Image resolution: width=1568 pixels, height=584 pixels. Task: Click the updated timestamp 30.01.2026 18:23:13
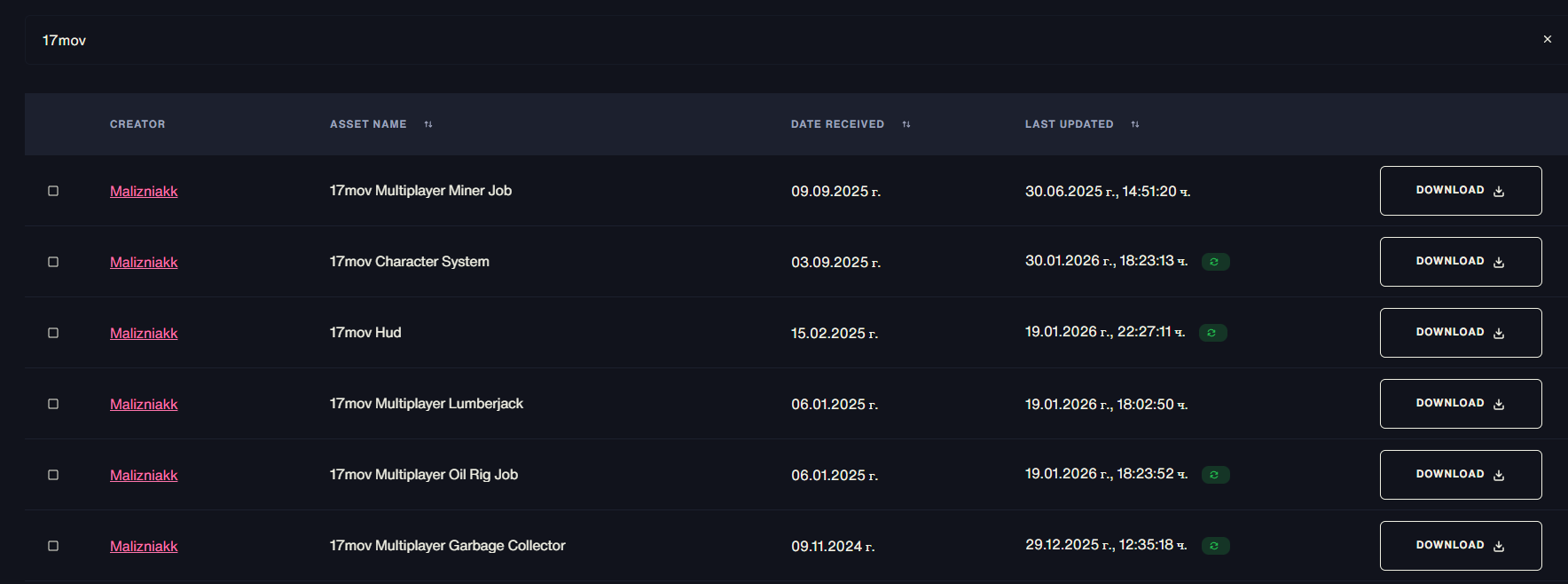click(1106, 261)
